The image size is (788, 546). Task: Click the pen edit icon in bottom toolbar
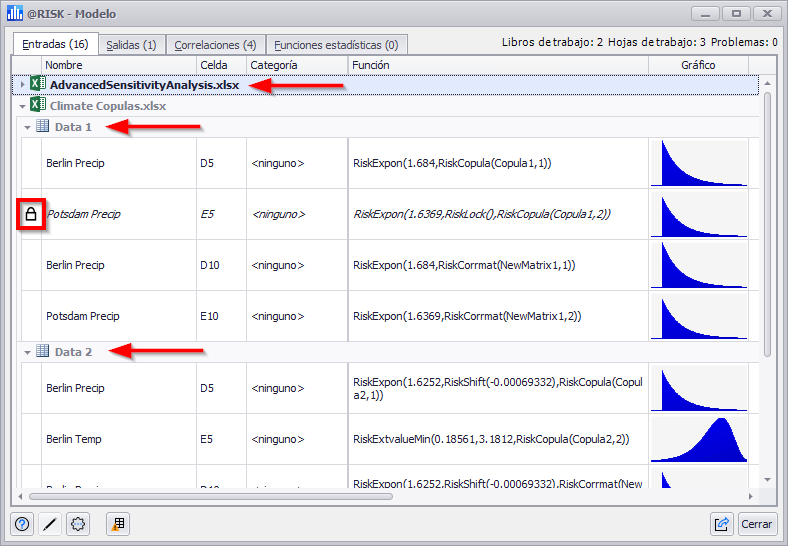tap(51, 523)
